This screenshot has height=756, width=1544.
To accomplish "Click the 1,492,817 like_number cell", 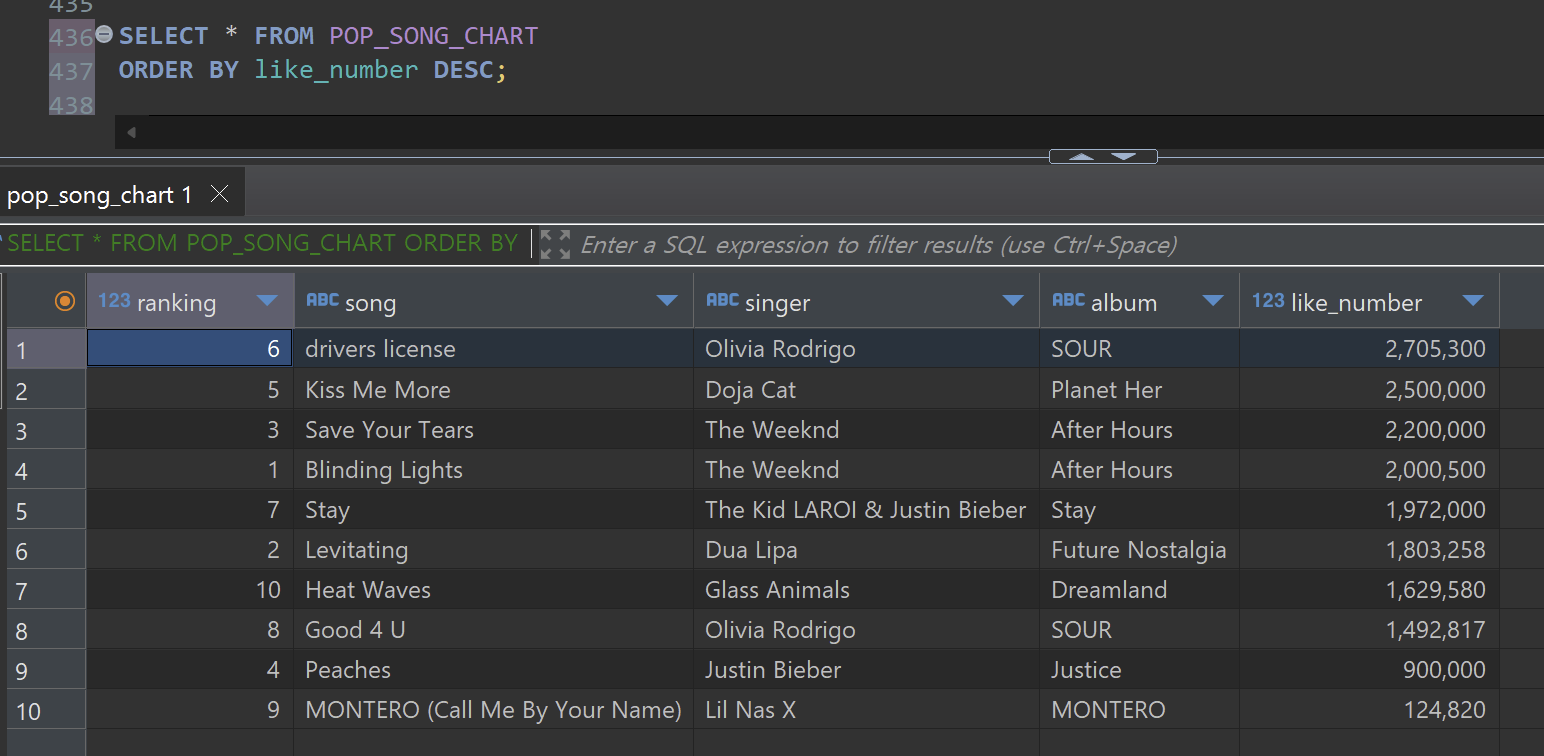I will (x=1369, y=629).
